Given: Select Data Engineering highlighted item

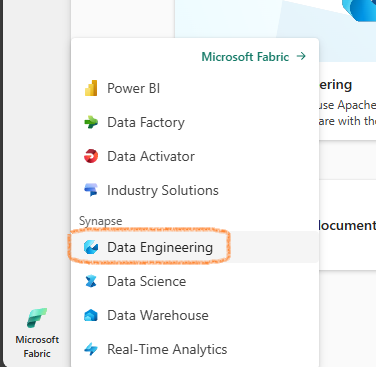Looking at the screenshot, I should pyautogui.click(x=160, y=248).
